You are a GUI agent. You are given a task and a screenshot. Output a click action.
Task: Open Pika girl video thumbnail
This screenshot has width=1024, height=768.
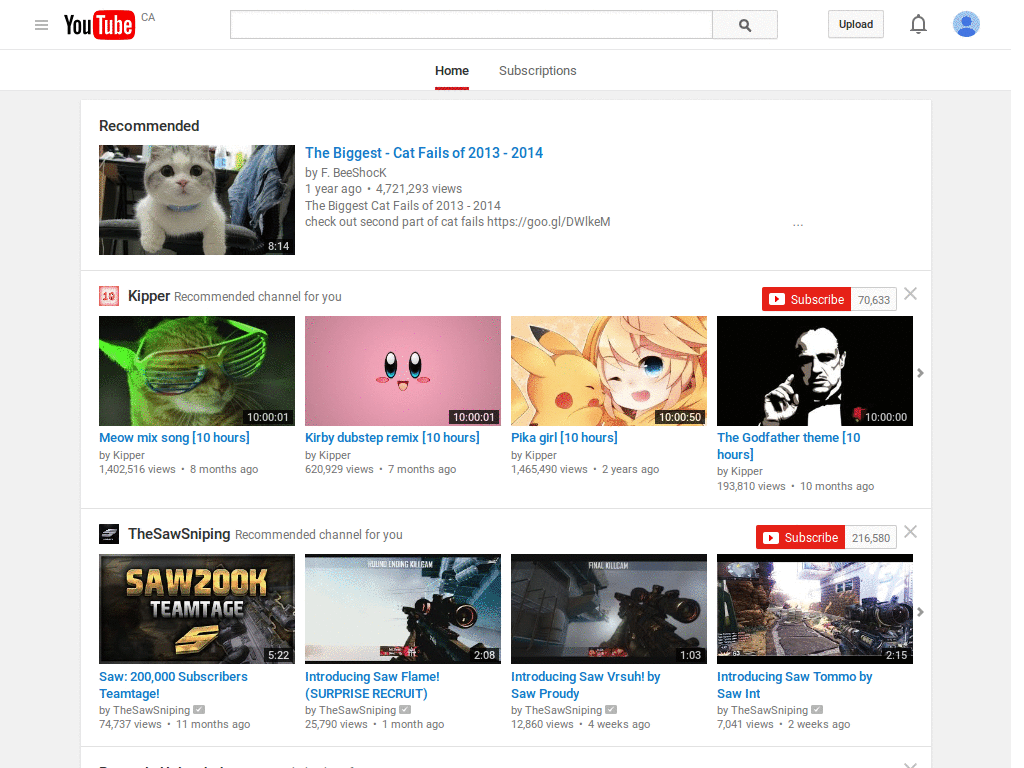click(609, 371)
